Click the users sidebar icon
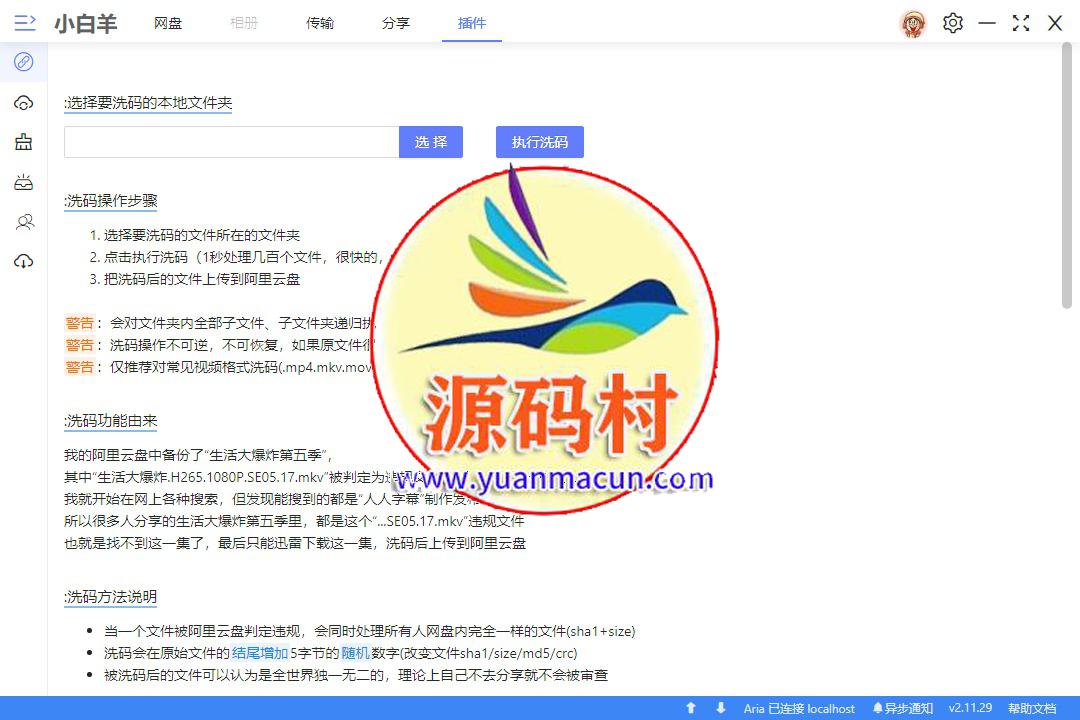Screen dimensions: 1080x720 click(24, 222)
